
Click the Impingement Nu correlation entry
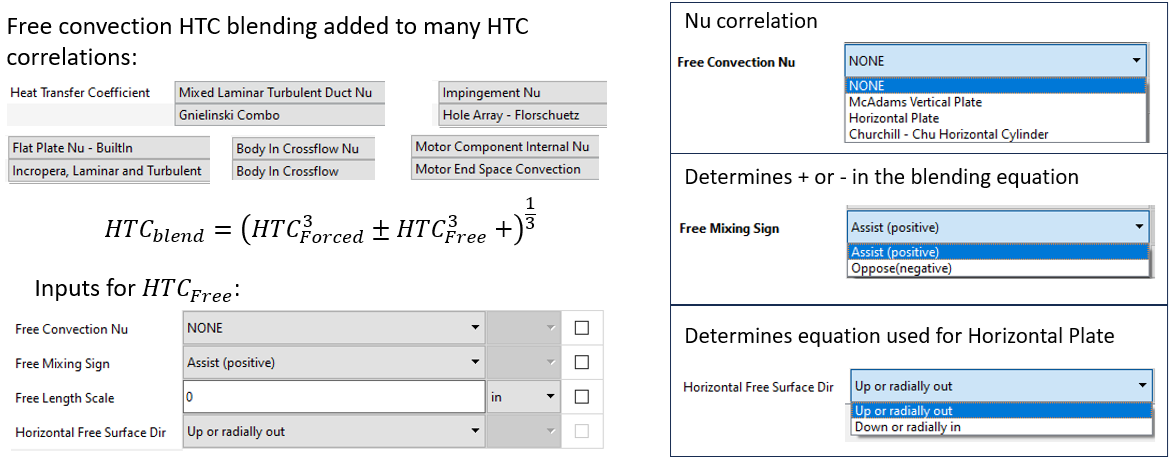tap(522, 93)
